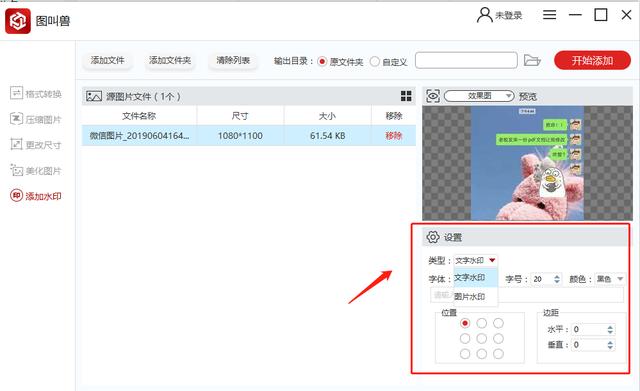Click the preview eye icon
The height and width of the screenshot is (391, 640).
tap(433, 96)
